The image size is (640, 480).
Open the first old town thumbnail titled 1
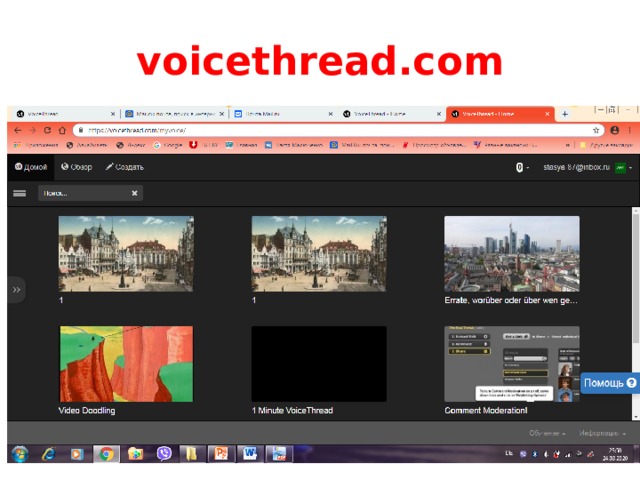[x=126, y=254]
